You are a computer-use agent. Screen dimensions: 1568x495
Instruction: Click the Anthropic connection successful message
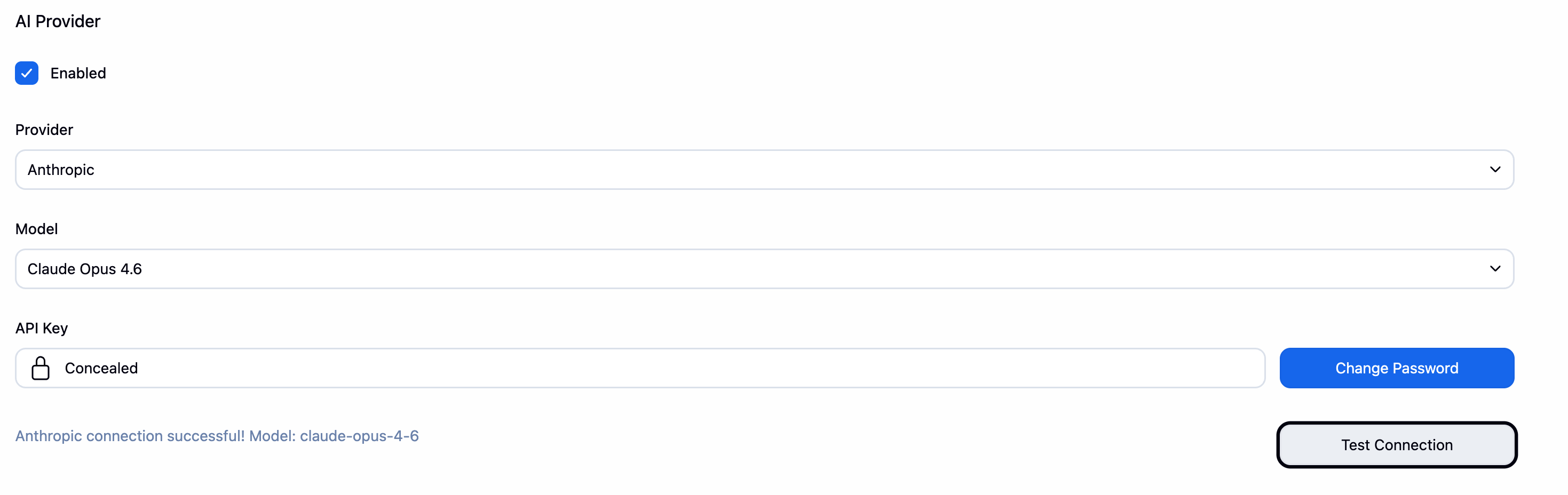tap(217, 436)
